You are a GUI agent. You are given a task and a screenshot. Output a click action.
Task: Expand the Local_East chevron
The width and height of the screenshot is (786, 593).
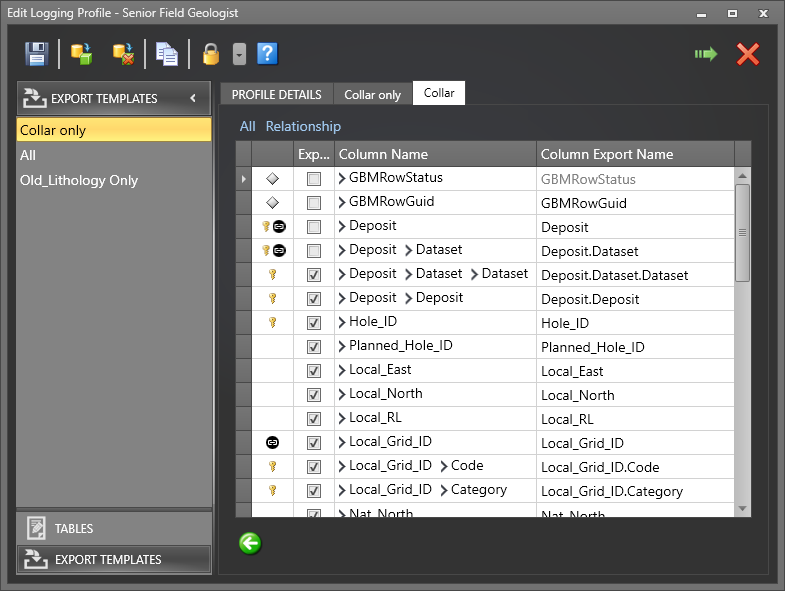point(342,370)
